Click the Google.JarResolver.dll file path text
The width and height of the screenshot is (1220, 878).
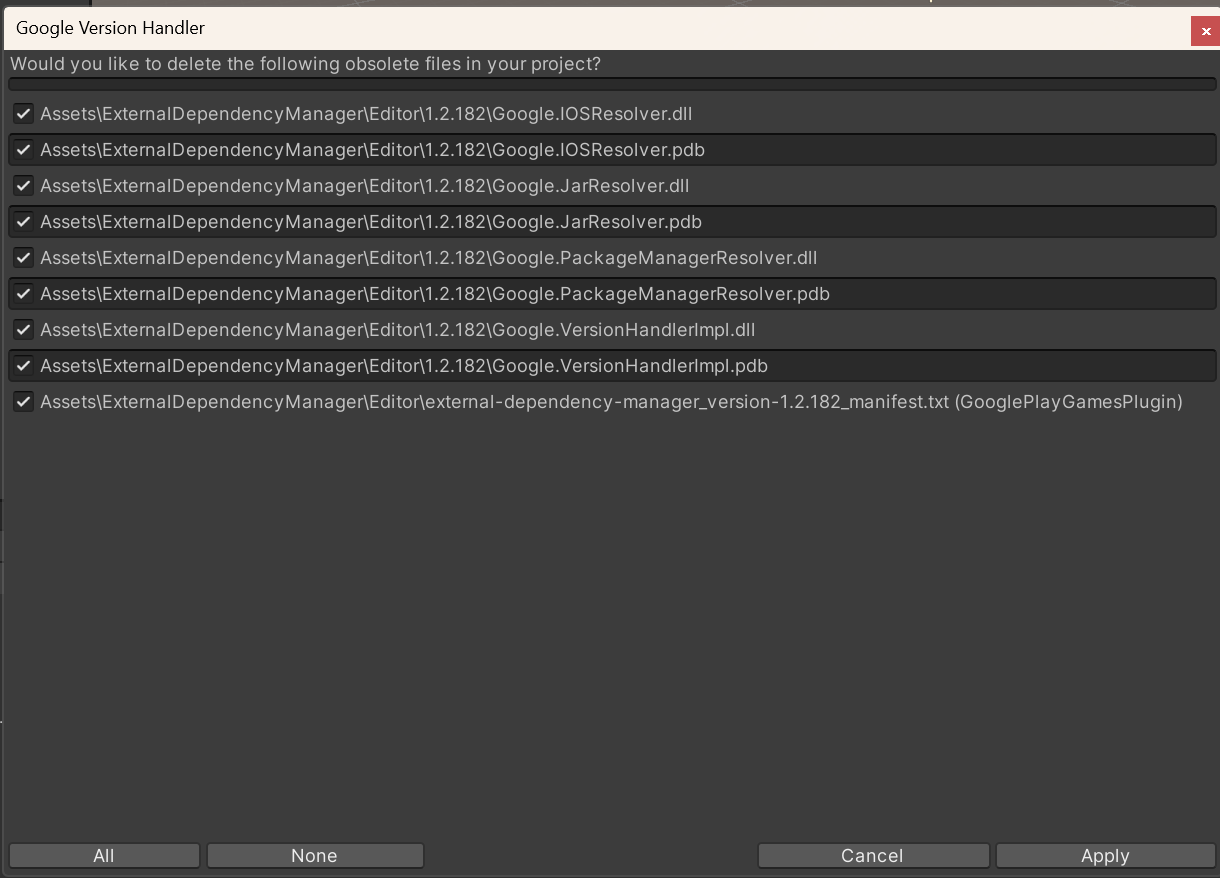tap(365, 186)
